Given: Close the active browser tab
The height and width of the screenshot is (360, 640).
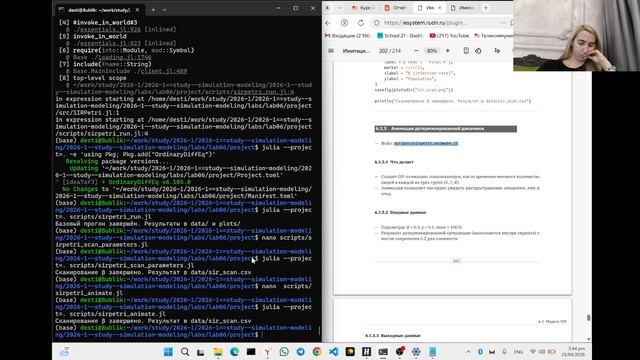Looking at the screenshot, I should pyautogui.click(x=440, y=8).
